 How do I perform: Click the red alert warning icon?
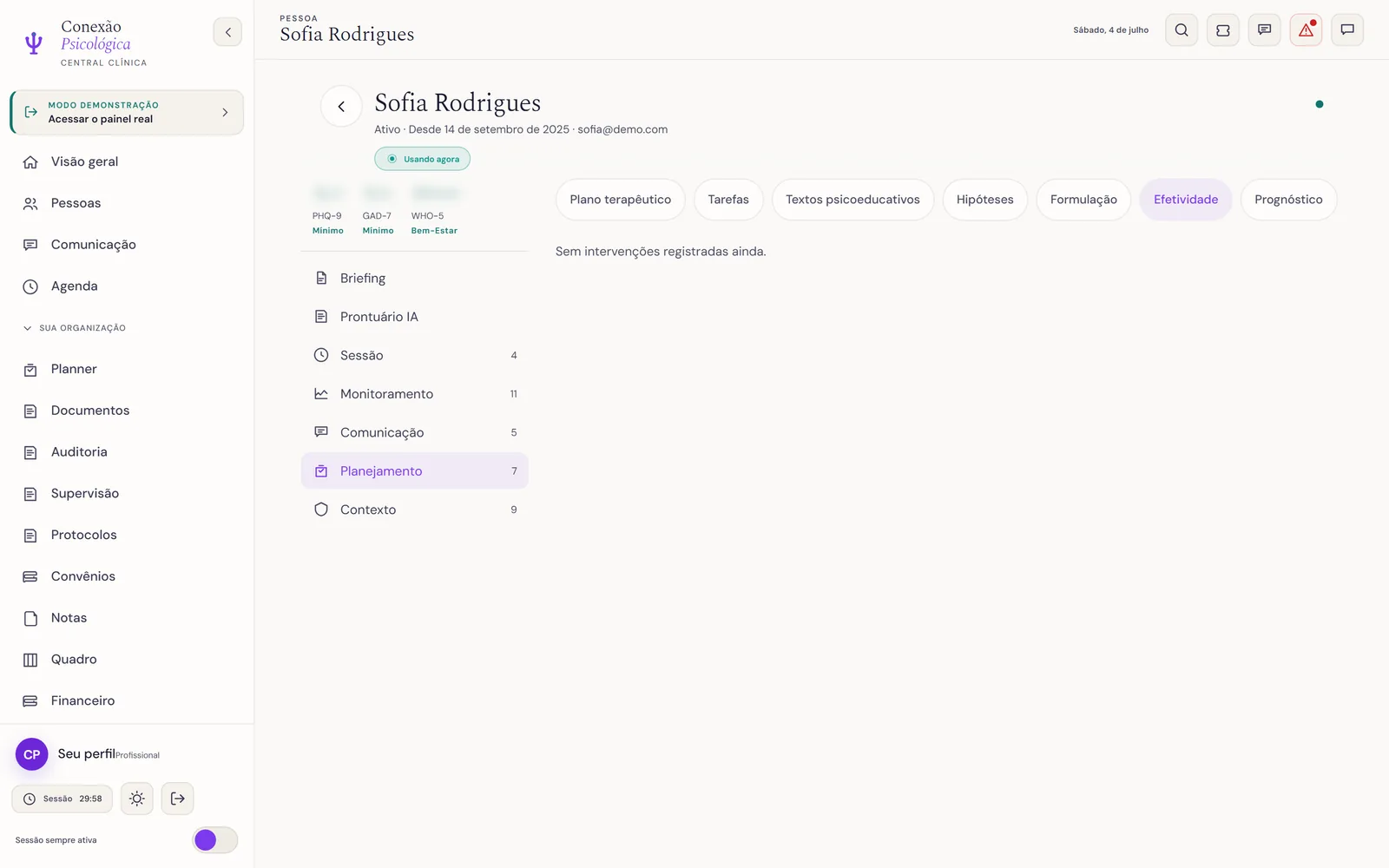[x=1306, y=30]
